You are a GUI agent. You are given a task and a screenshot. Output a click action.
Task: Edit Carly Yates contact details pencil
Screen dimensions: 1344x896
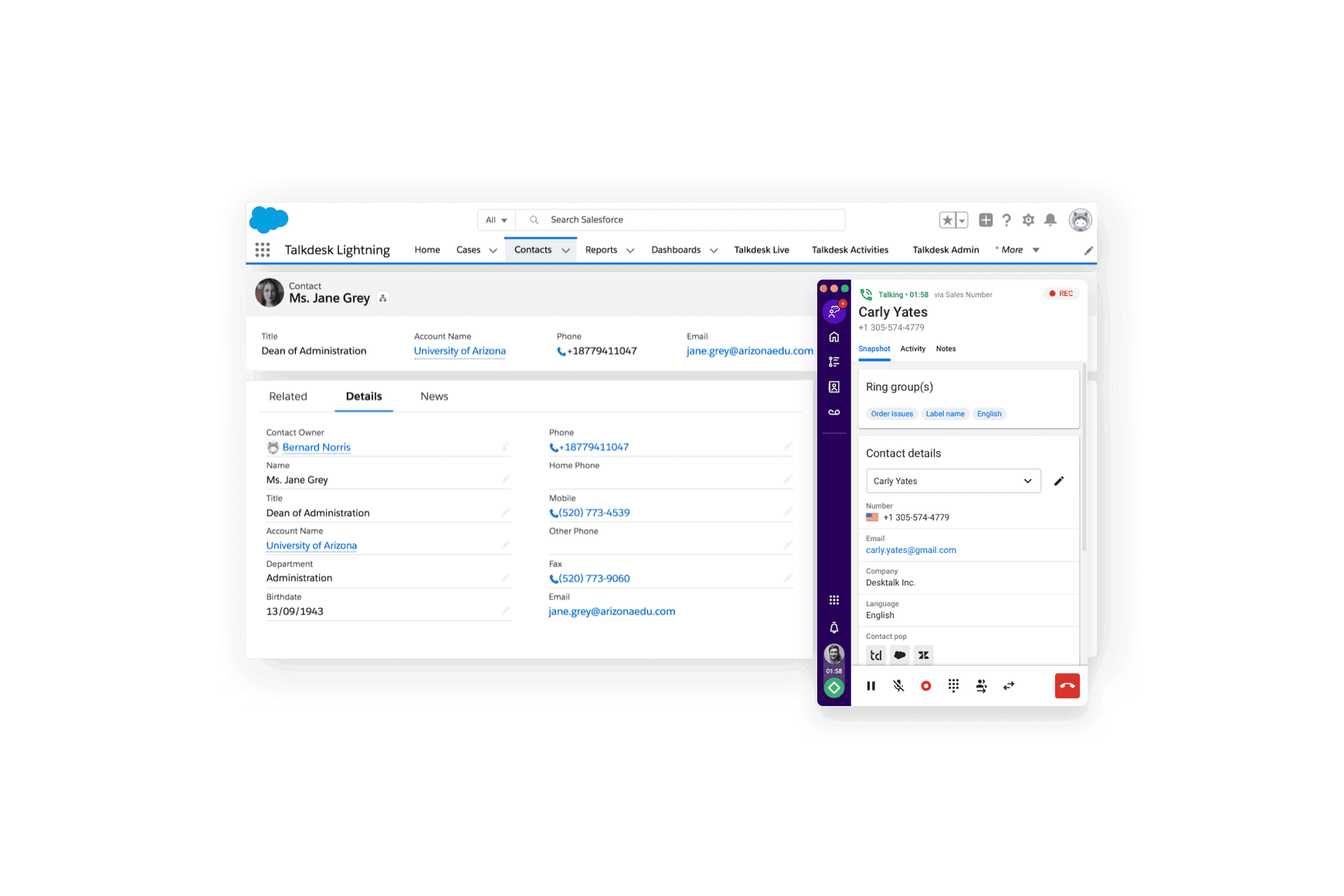(x=1059, y=480)
